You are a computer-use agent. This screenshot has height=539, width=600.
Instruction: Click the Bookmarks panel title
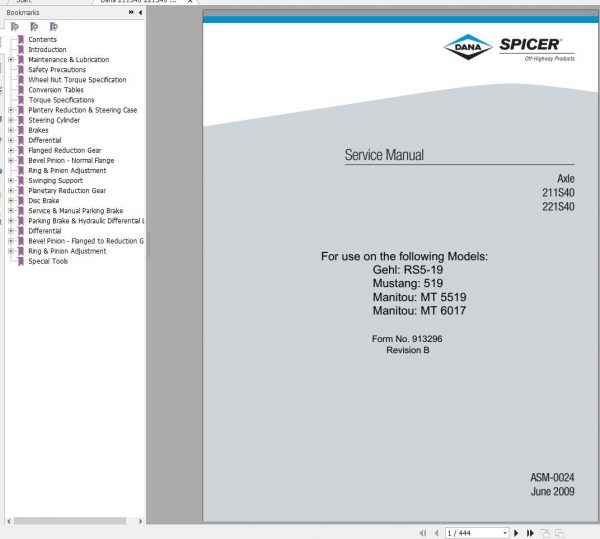[x=23, y=13]
